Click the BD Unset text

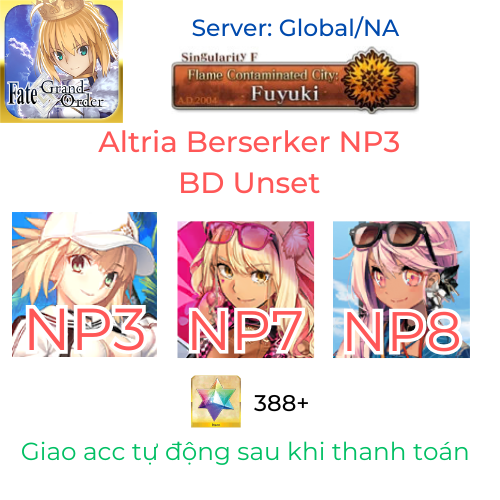point(249,183)
